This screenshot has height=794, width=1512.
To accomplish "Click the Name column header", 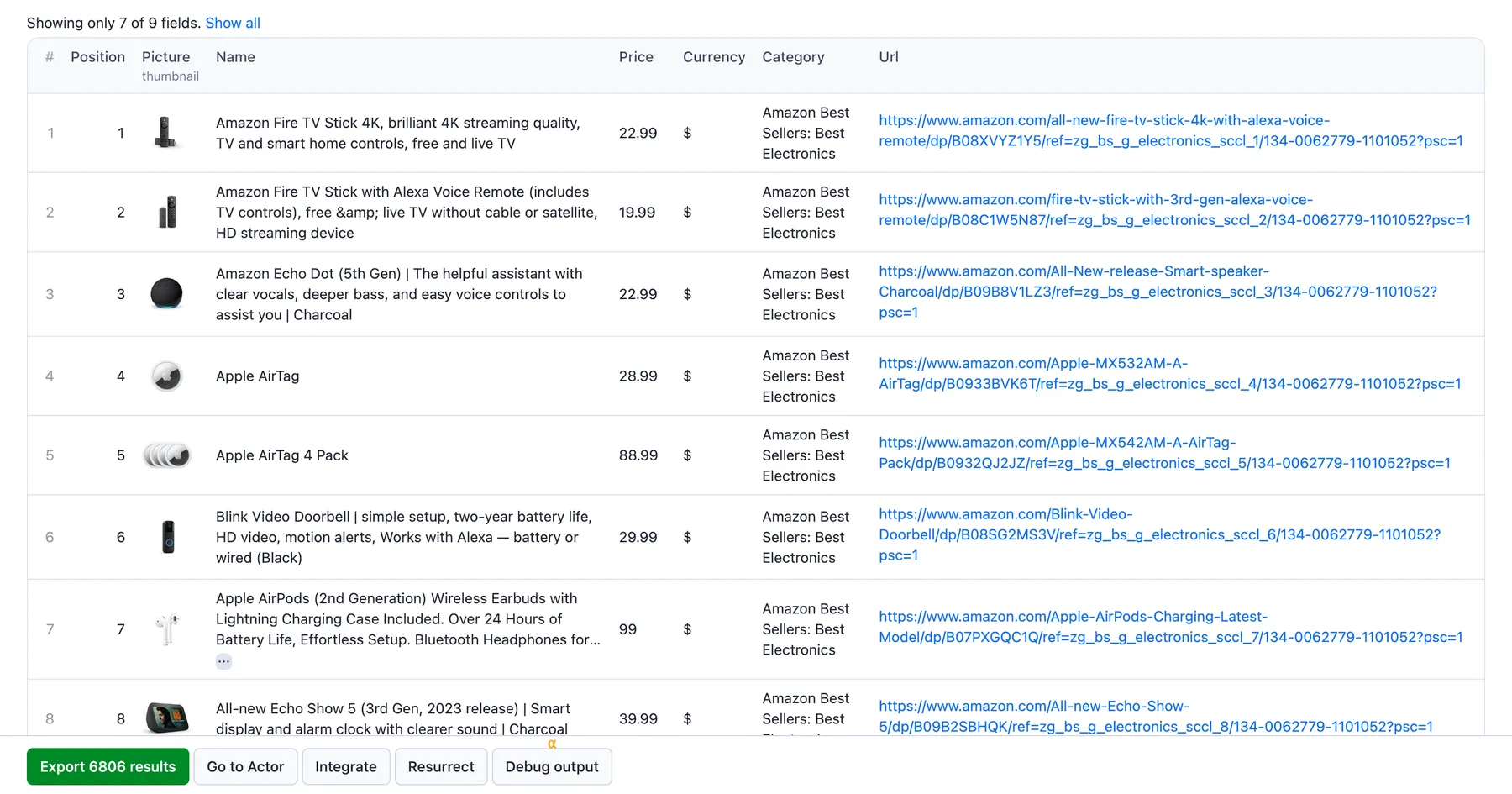I will [x=235, y=57].
